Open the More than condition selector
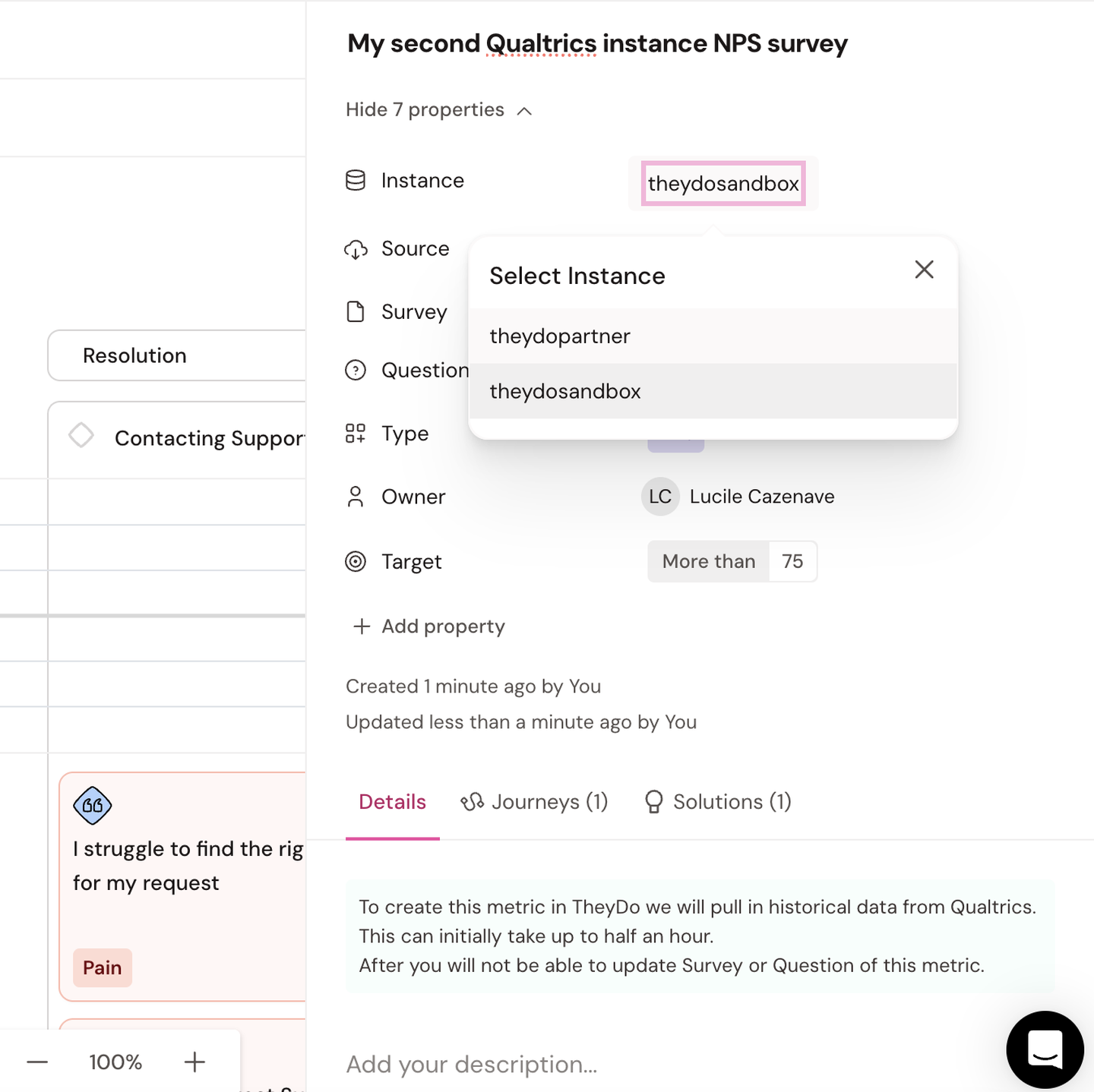This screenshot has height=1092, width=1094. (x=707, y=561)
